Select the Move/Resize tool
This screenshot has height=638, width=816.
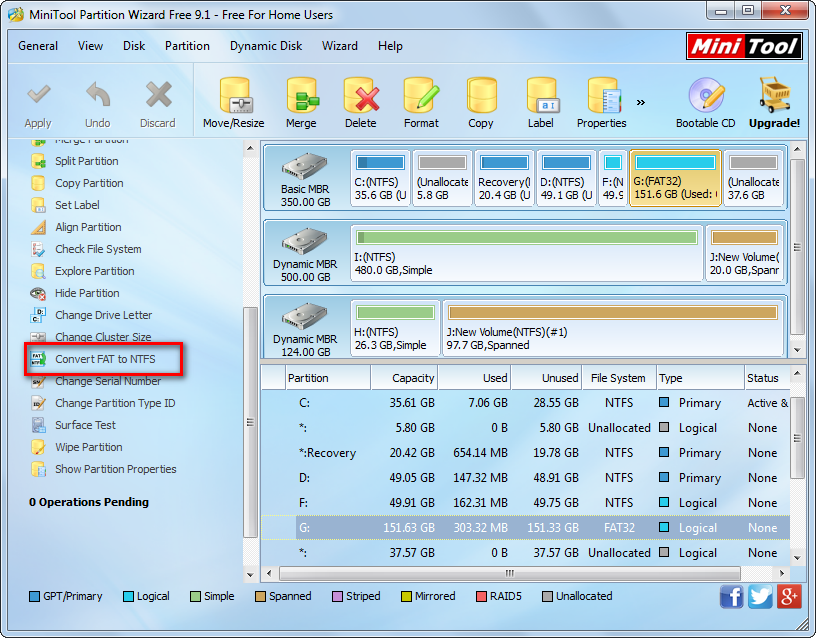point(234,103)
